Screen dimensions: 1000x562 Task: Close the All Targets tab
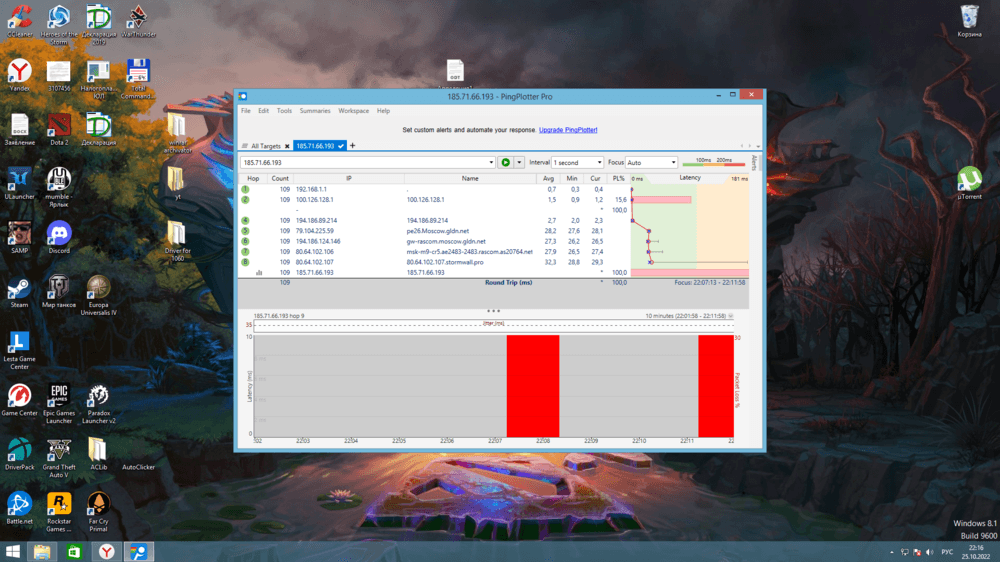tap(286, 146)
